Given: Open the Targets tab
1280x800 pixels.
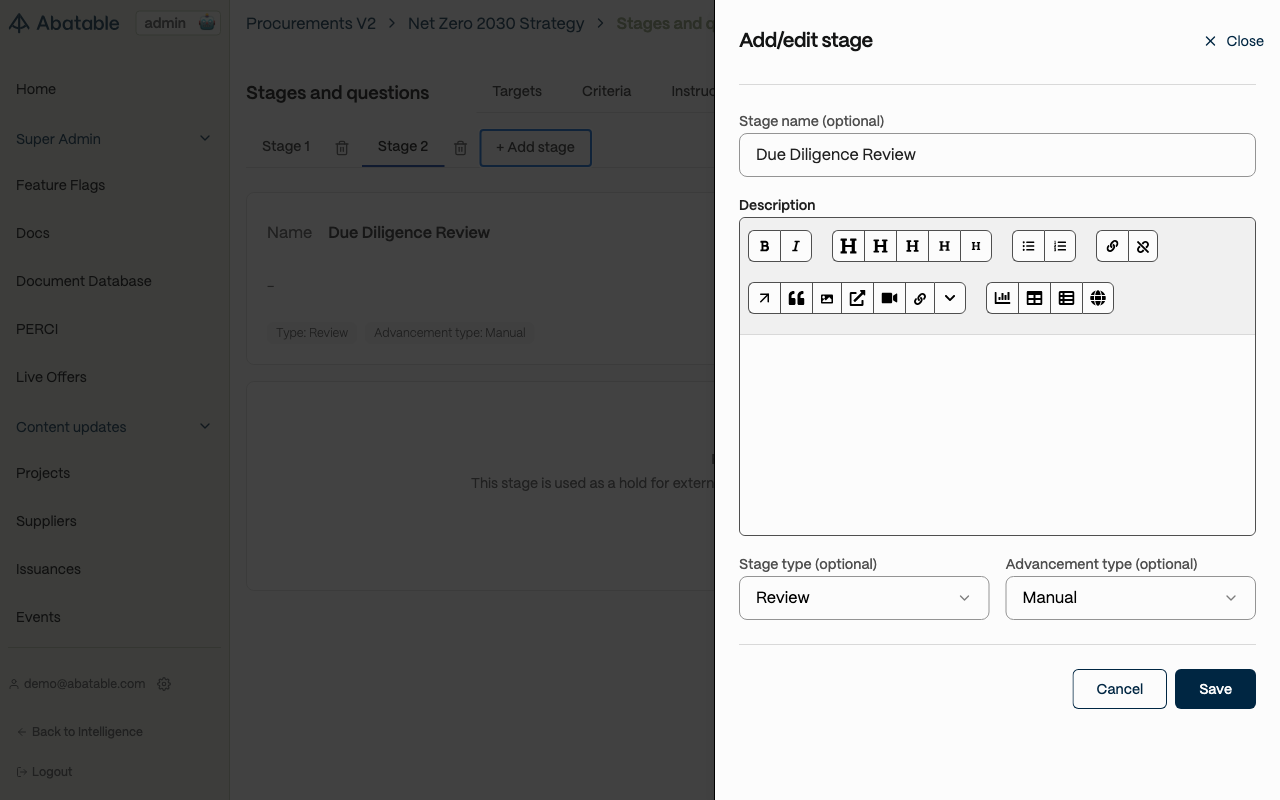Looking at the screenshot, I should tap(517, 91).
